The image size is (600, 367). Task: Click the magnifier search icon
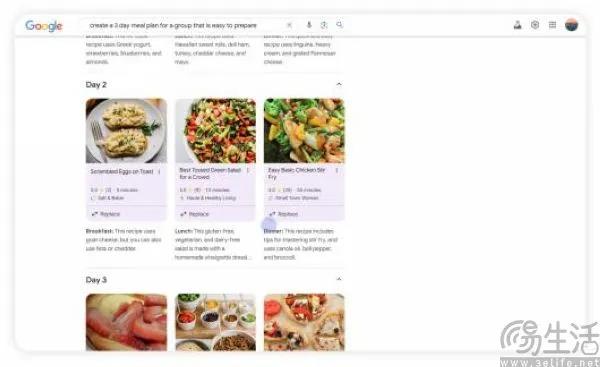point(339,25)
